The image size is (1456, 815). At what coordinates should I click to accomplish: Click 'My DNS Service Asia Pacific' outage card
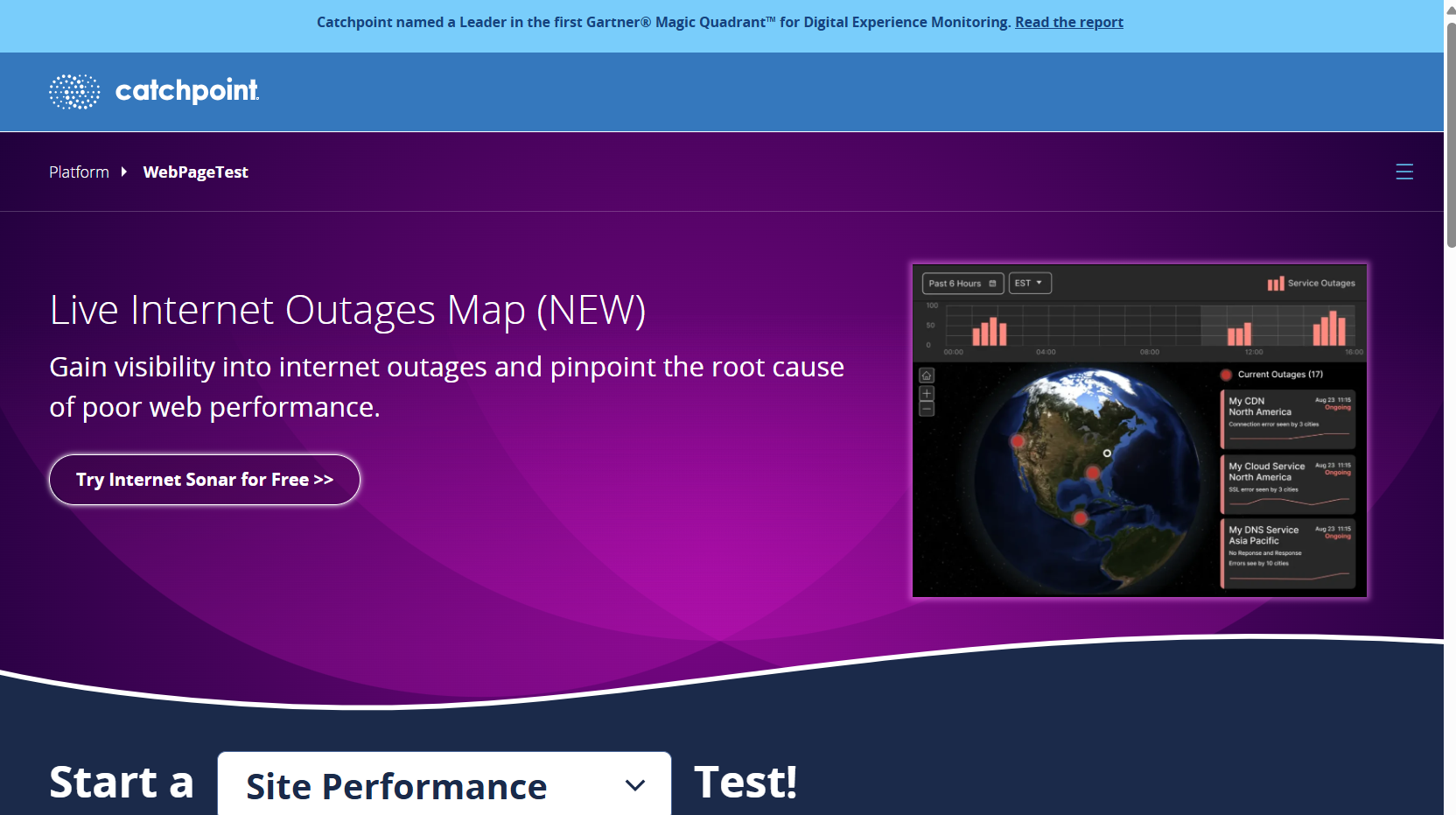click(1288, 553)
